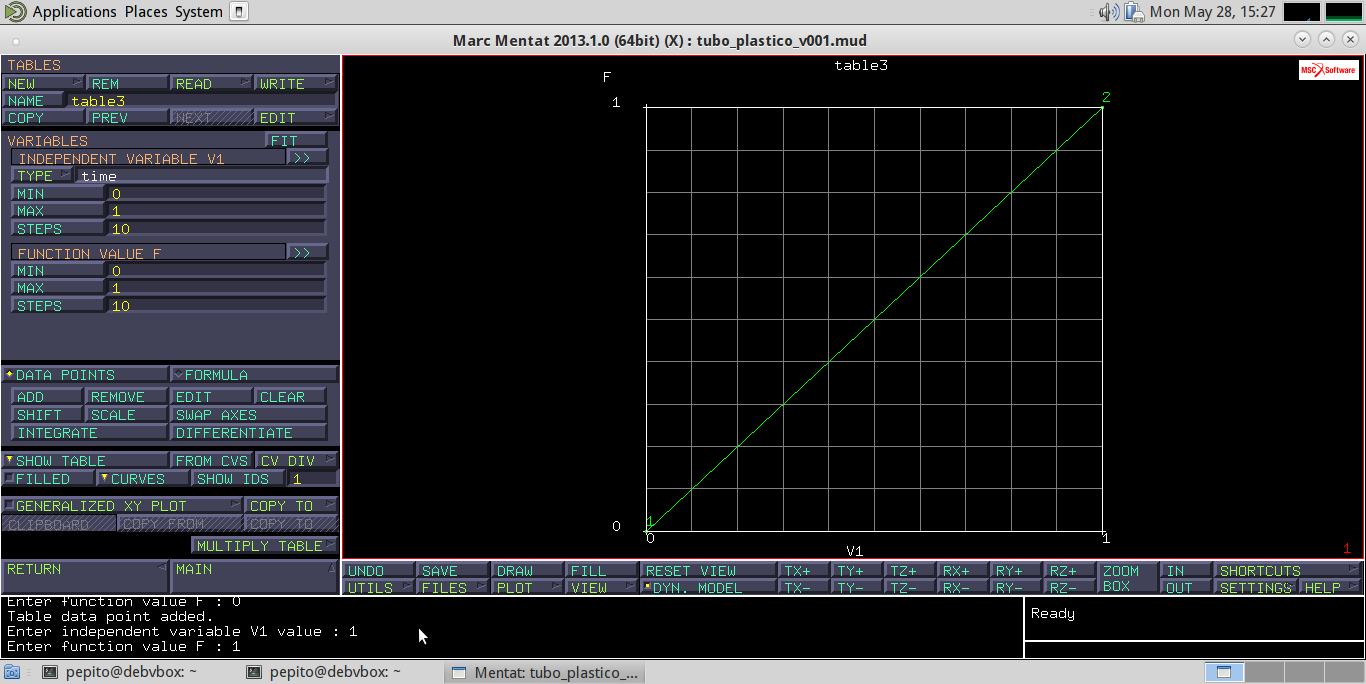Image resolution: width=1366 pixels, height=684 pixels.
Task: Open the volume control tray icon
Action: (x=1108, y=12)
